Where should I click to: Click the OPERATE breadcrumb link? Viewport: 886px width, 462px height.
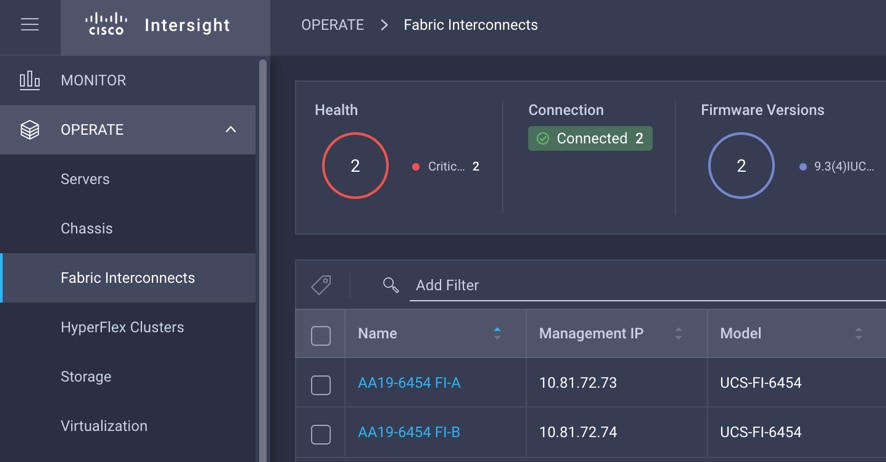coord(332,25)
